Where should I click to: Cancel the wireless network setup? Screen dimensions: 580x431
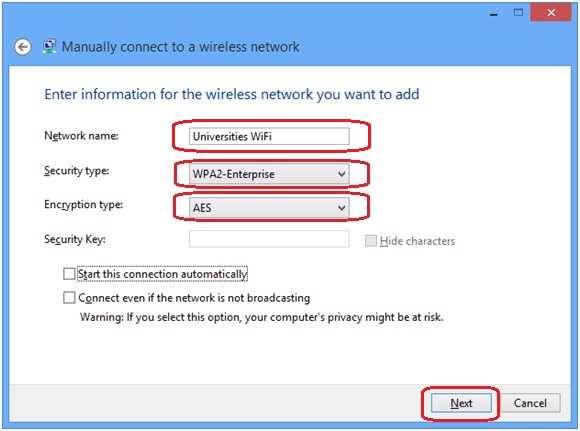tap(530, 403)
